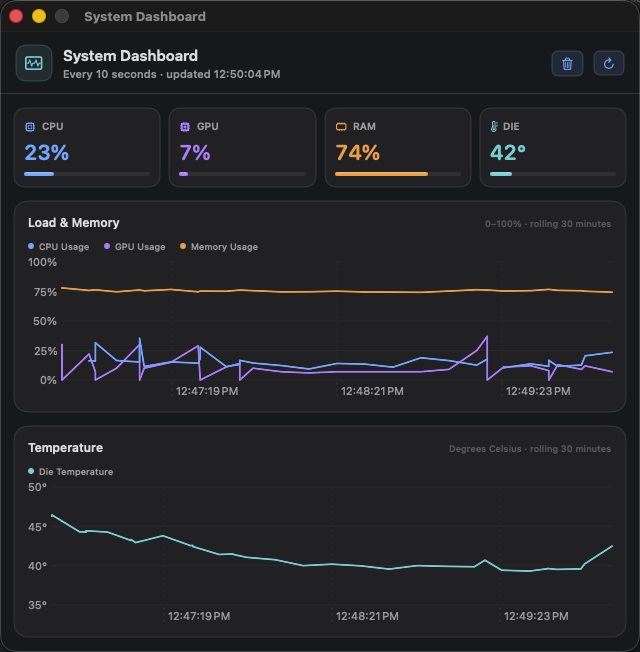Click the 7% GPU value
The image size is (640, 652).
click(195, 153)
